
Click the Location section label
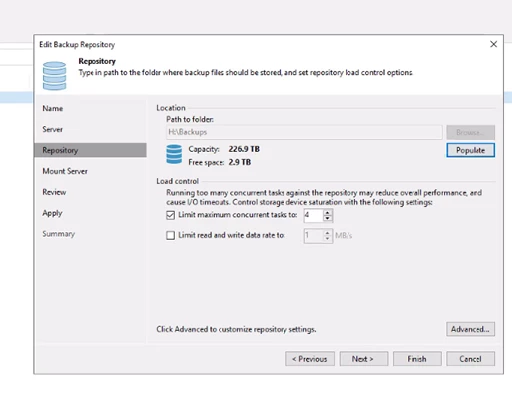tap(171, 108)
